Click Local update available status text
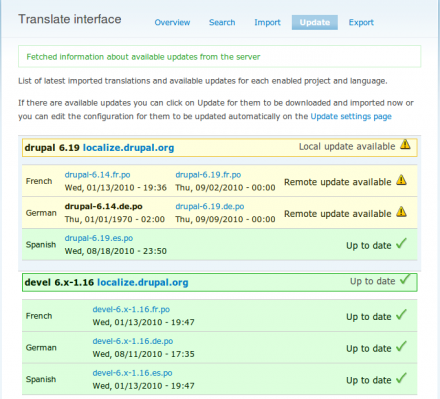The image size is (440, 399). tap(347, 147)
